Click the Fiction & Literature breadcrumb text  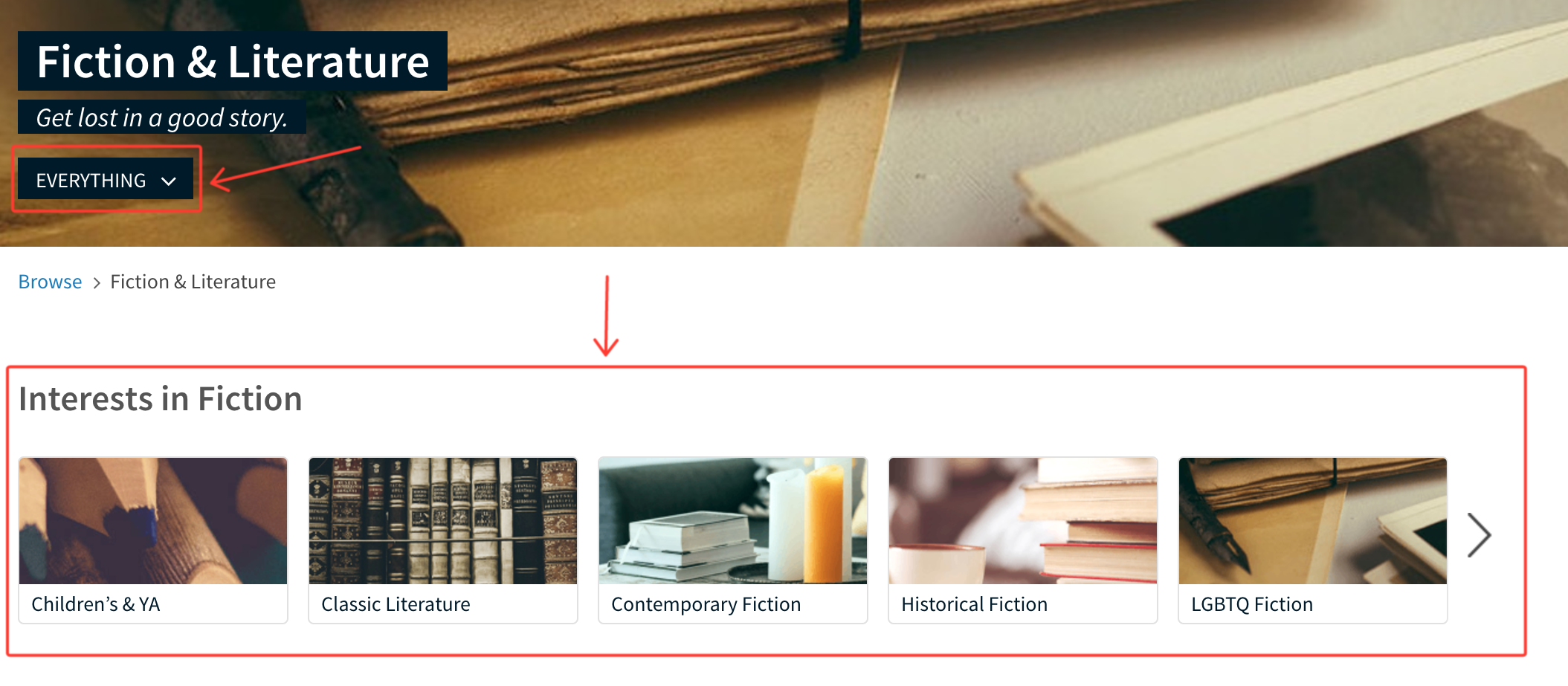coord(193,282)
